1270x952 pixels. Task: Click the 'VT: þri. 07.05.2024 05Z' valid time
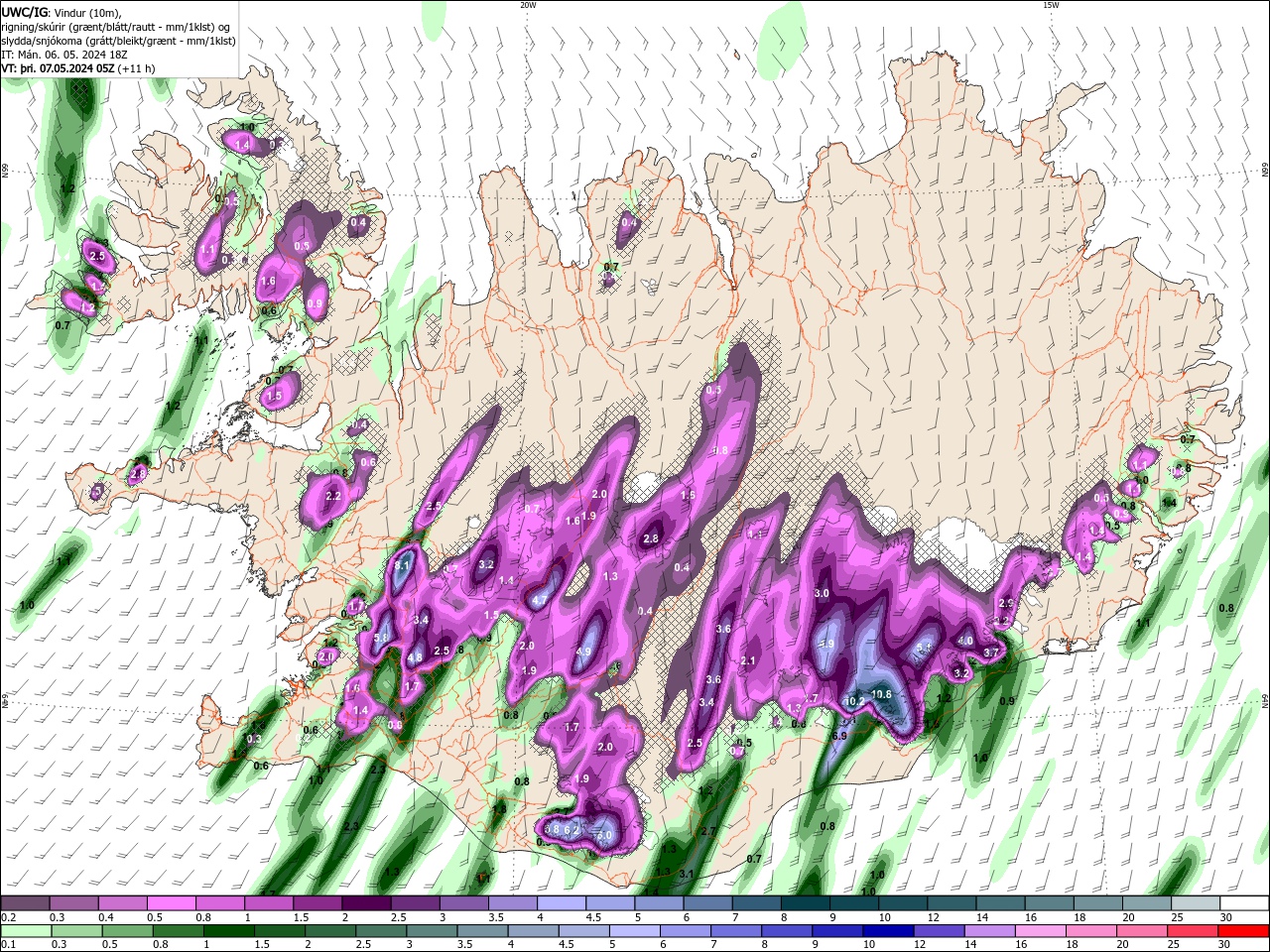point(58,68)
